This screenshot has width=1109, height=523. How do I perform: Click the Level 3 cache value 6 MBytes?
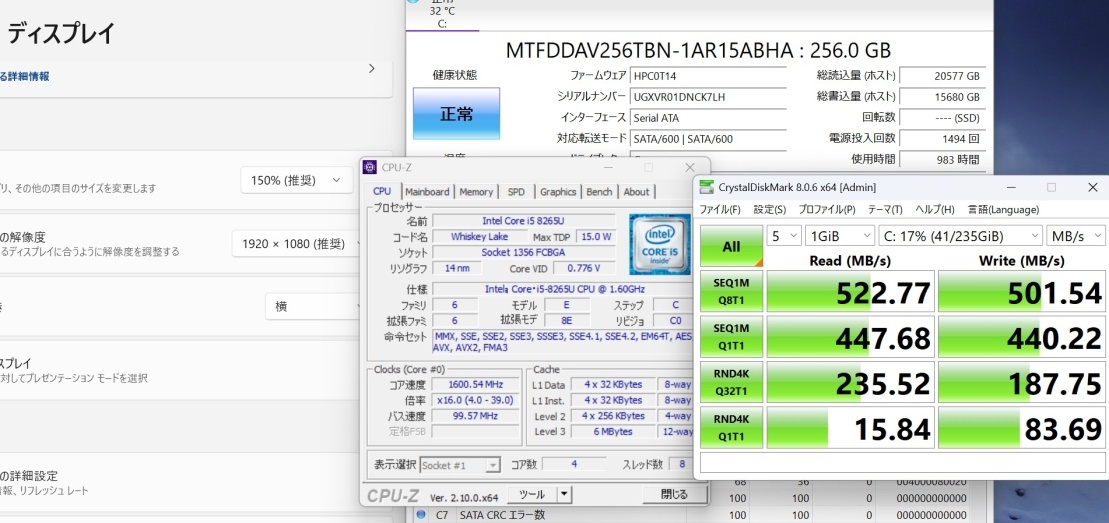(612, 432)
